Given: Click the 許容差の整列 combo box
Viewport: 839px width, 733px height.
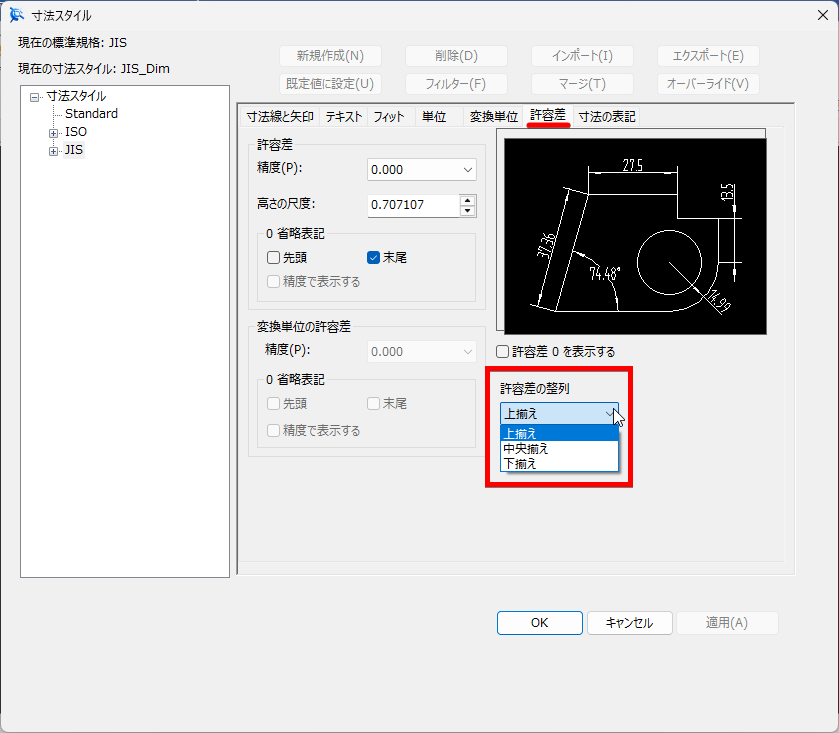Looking at the screenshot, I should tap(559, 414).
